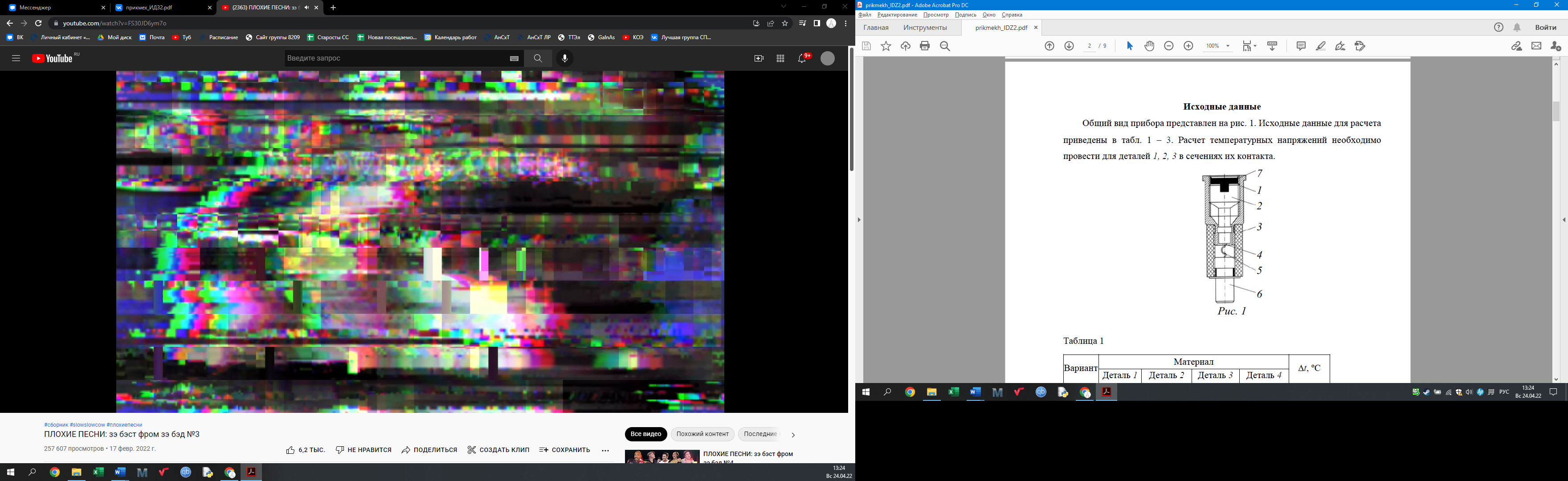Viewport: 1568px width, 481px height.
Task: Open the Просмотр menu in Acrobat
Action: 935,15
